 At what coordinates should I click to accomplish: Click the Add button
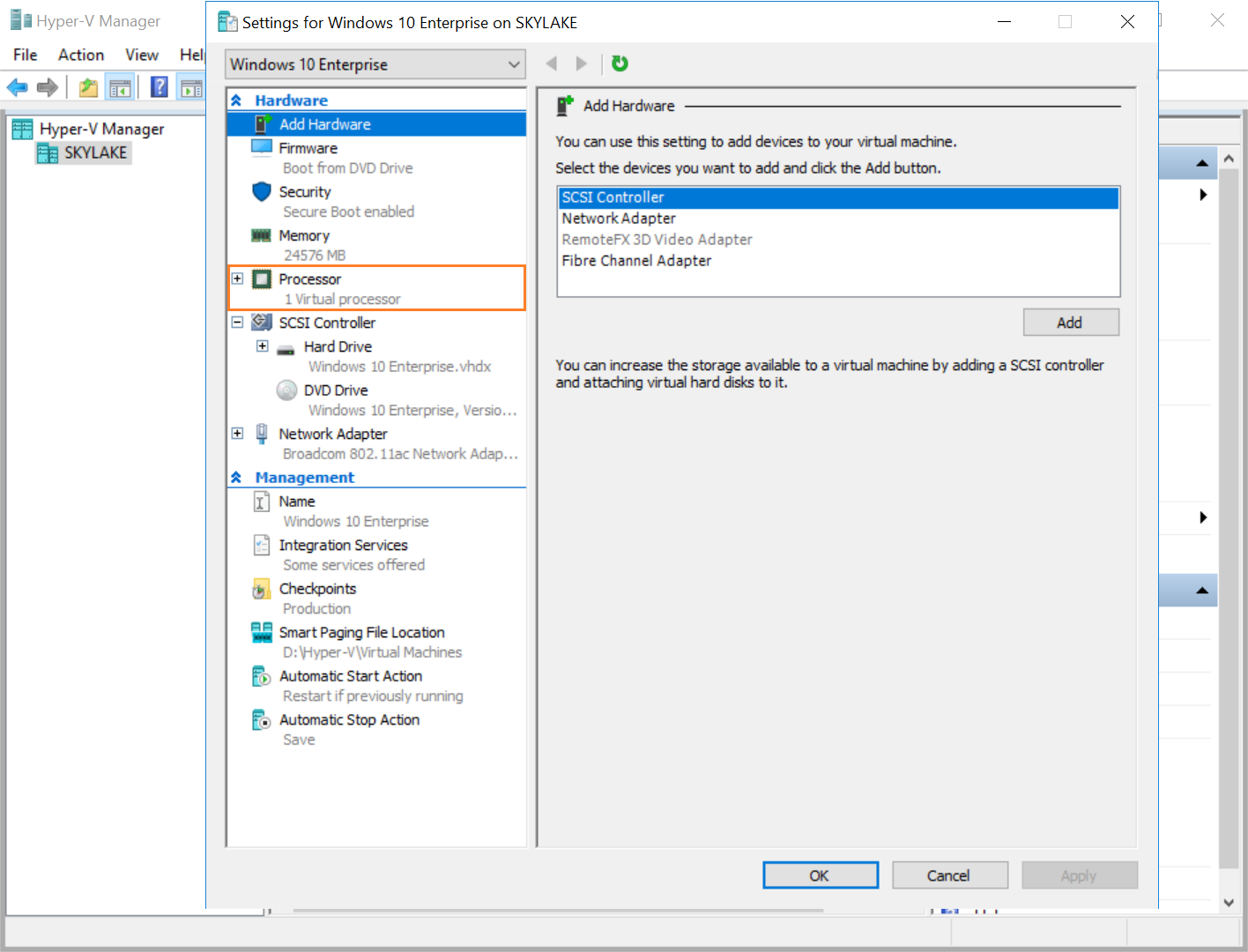point(1071,323)
